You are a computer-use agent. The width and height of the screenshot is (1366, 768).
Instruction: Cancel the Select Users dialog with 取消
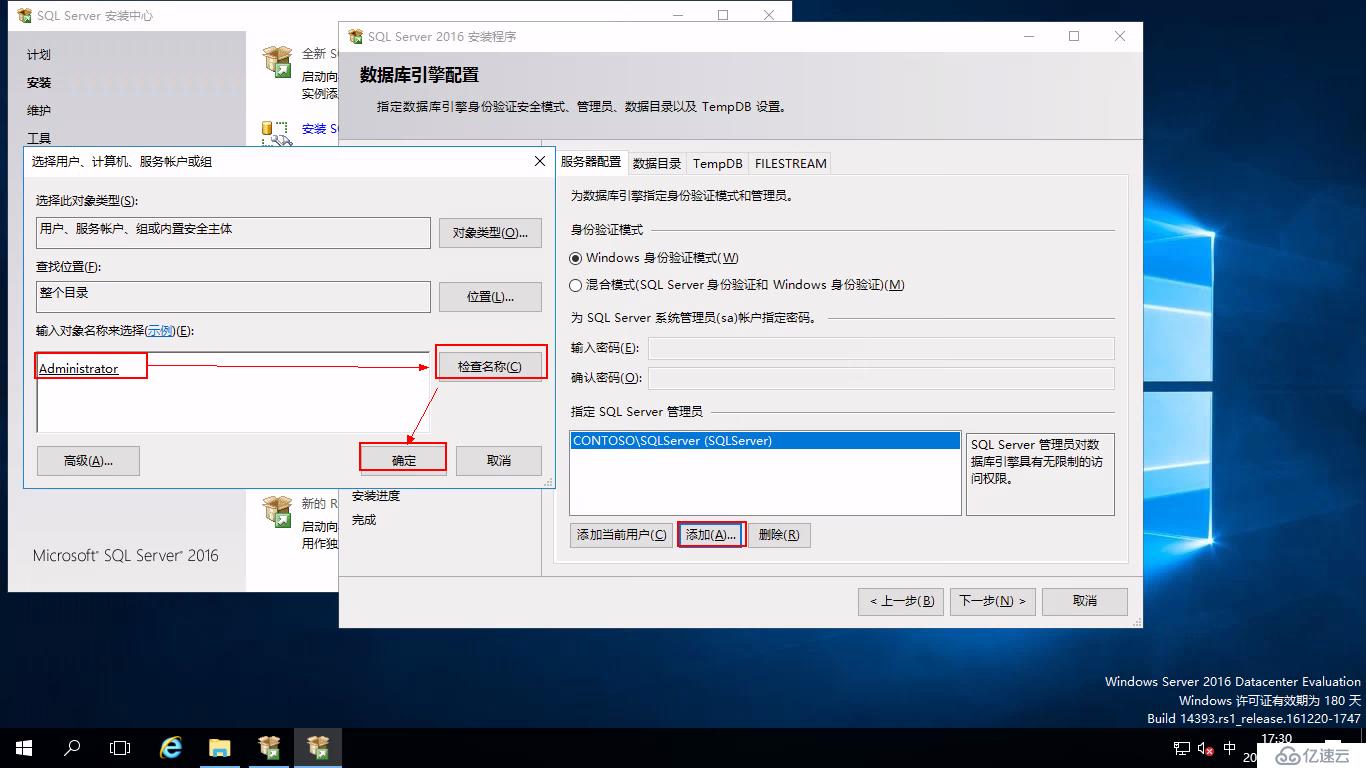(499, 461)
